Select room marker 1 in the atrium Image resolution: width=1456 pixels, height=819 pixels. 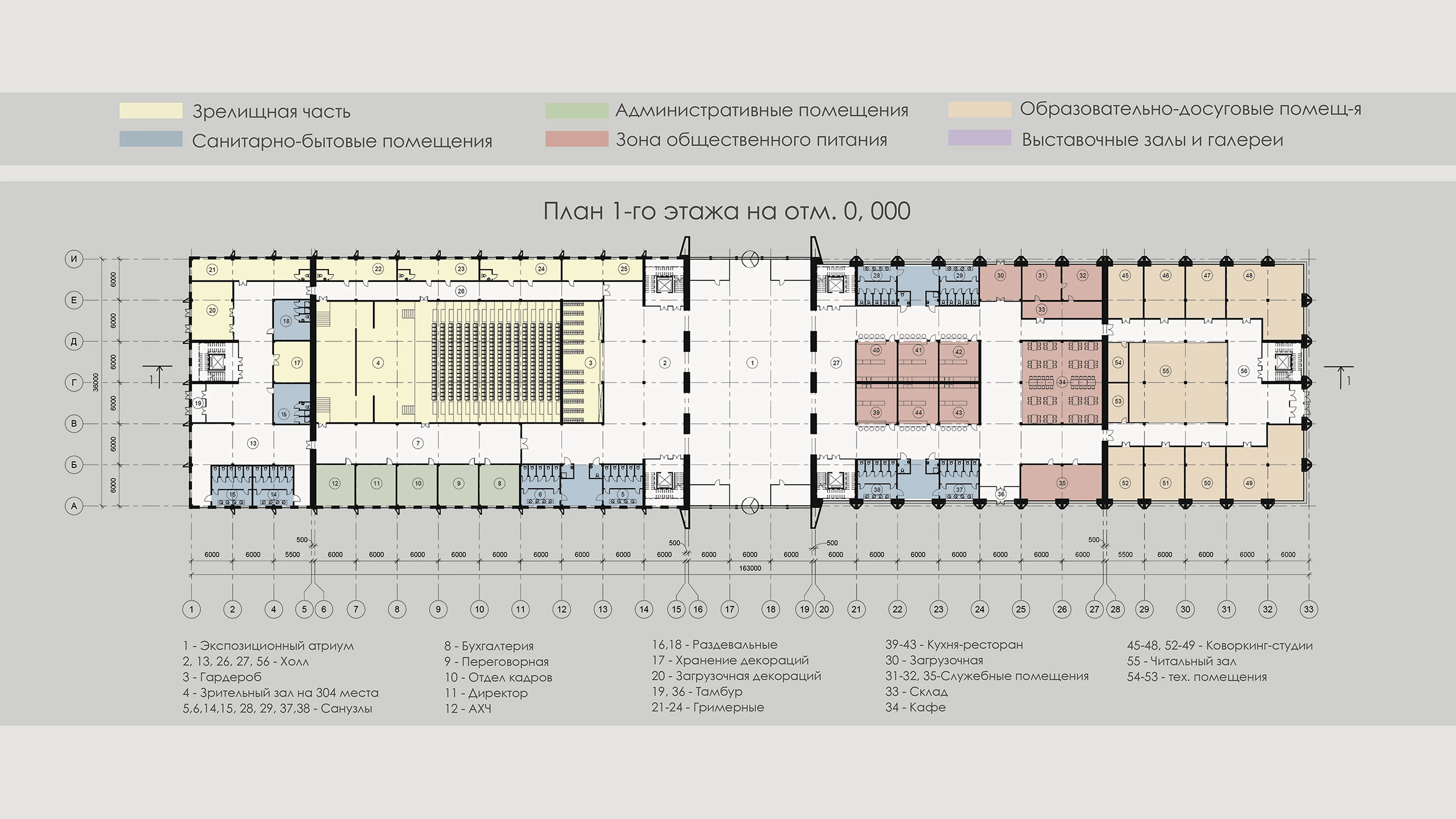coord(752,363)
